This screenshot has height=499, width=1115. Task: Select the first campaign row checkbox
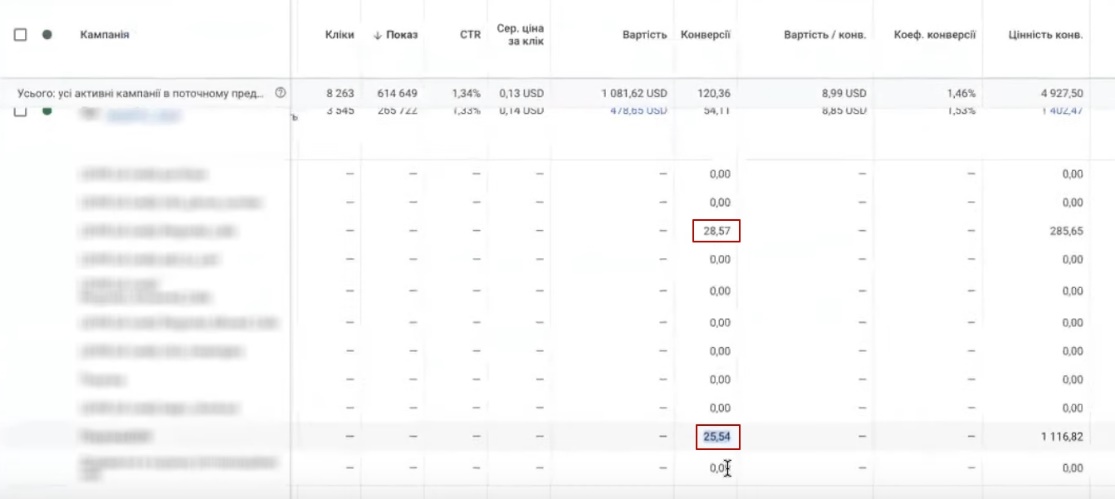[x=20, y=111]
